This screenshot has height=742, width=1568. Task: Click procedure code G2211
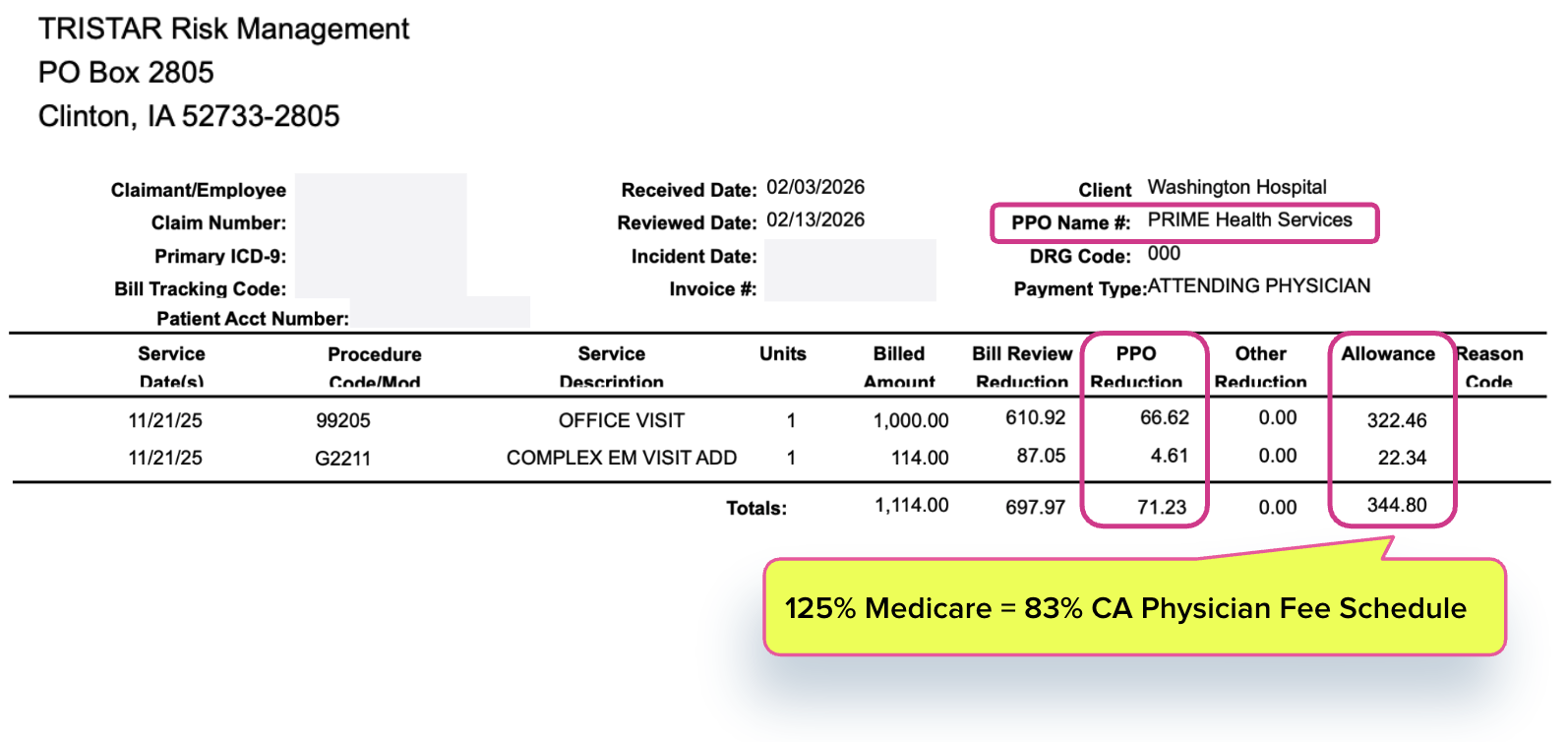click(x=342, y=459)
